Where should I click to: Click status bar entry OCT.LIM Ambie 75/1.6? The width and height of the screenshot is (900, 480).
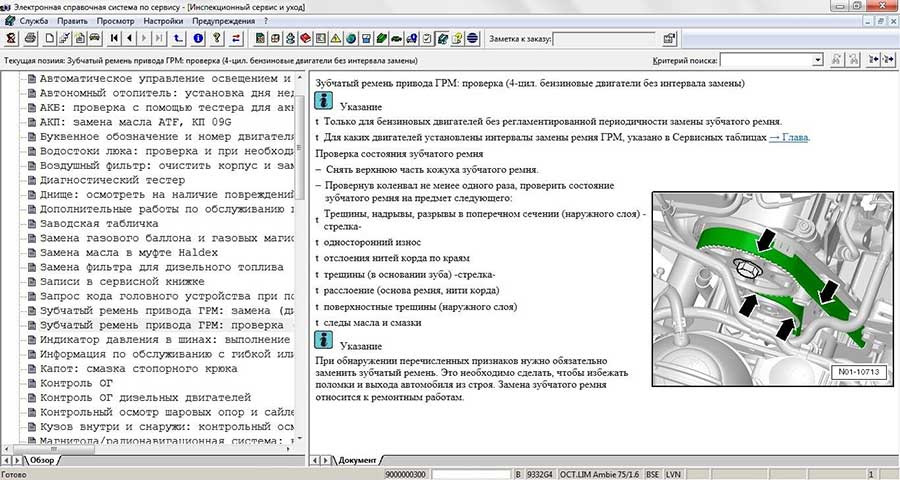click(x=599, y=474)
